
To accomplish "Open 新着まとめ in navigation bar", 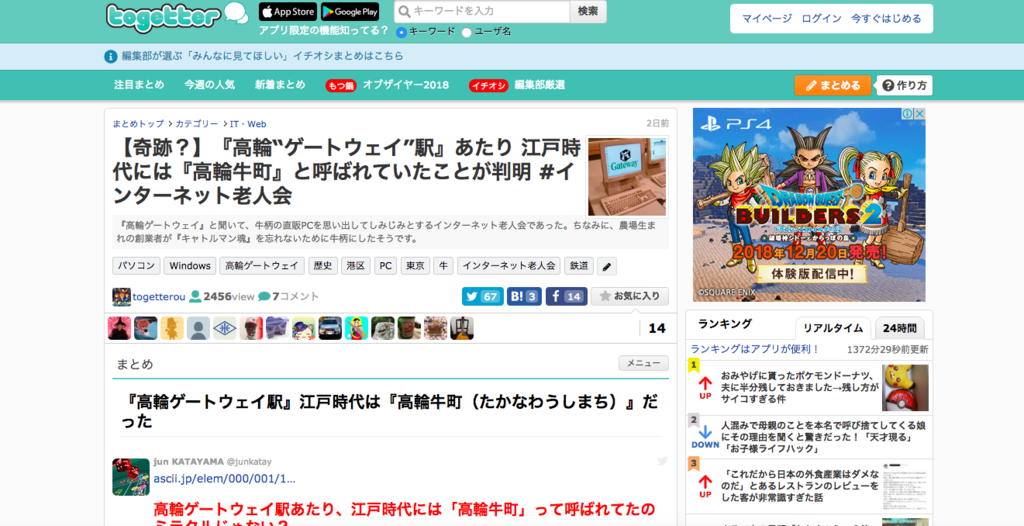I will [280, 85].
